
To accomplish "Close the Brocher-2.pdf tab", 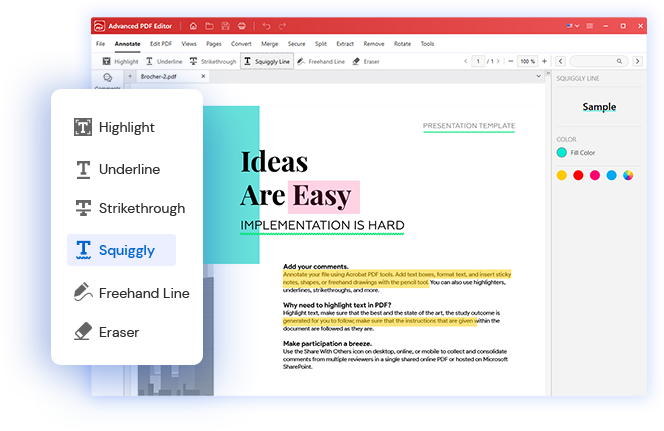I will 203,76.
